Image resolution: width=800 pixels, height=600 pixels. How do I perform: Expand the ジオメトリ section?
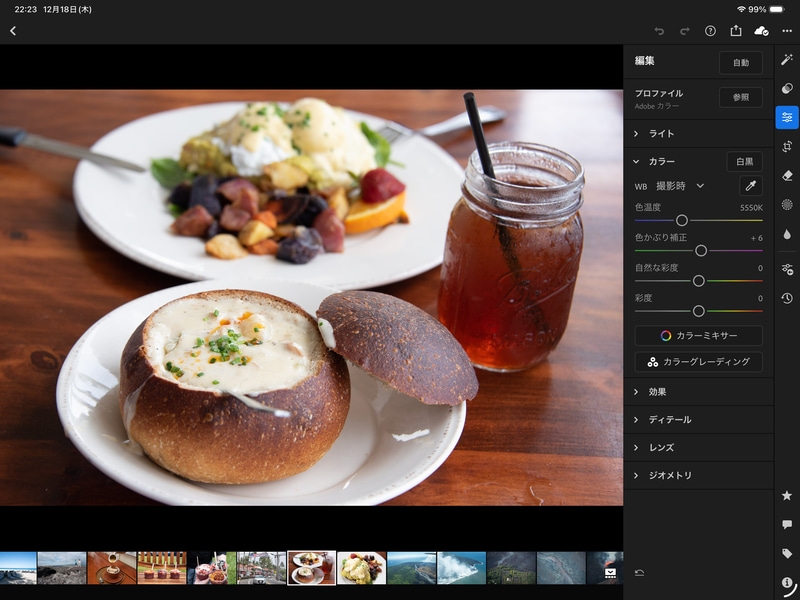pyautogui.click(x=698, y=476)
